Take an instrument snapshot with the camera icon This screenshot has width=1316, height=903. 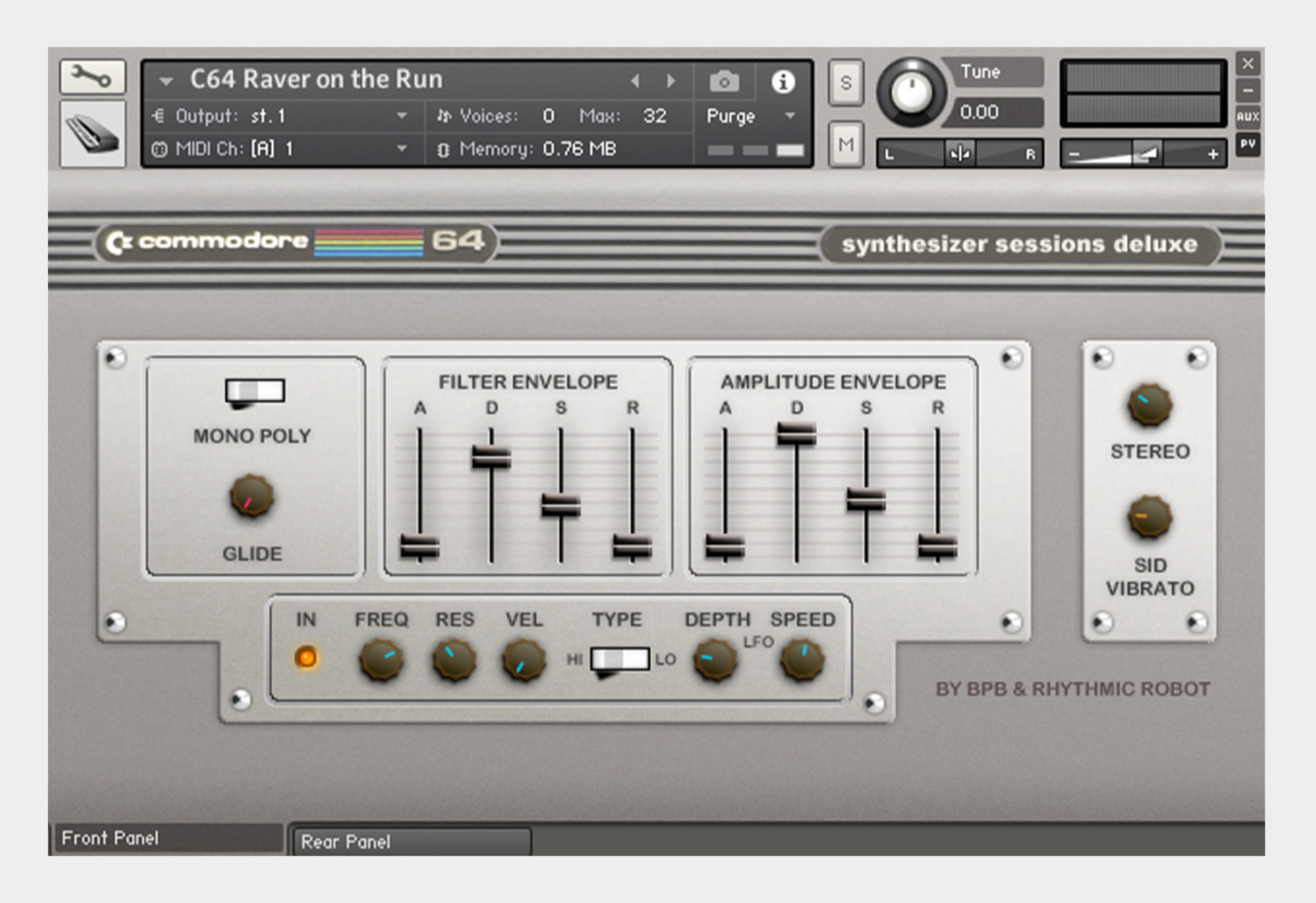click(723, 80)
